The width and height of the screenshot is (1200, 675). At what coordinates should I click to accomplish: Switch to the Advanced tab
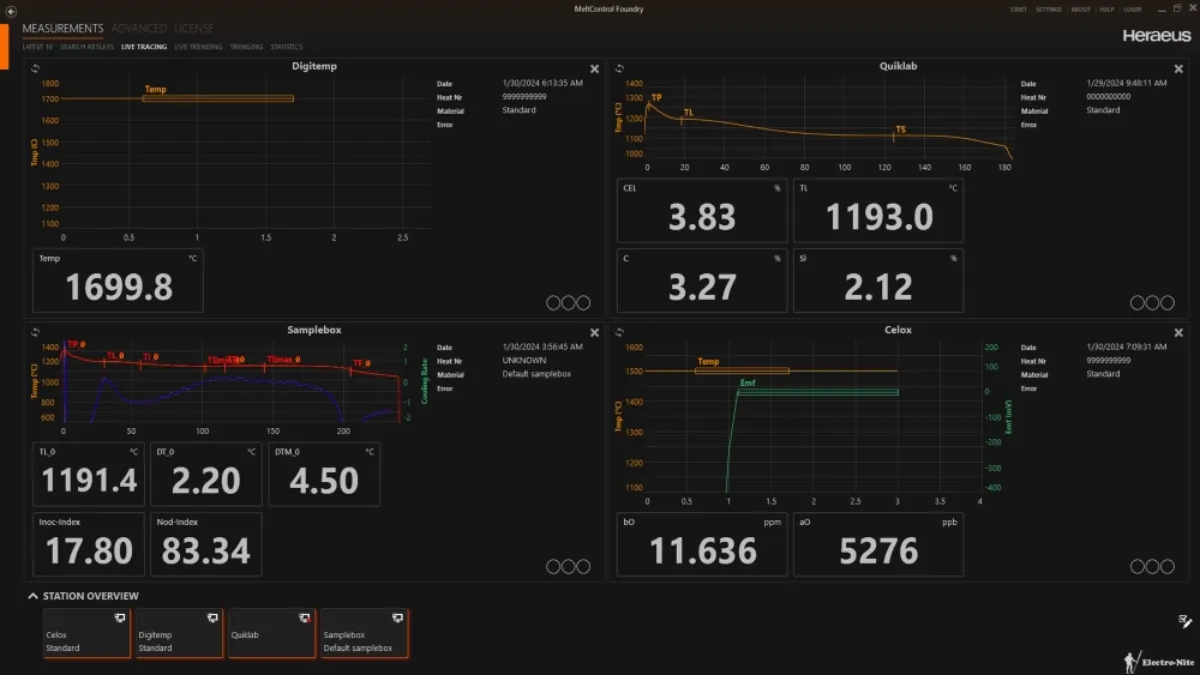[139, 29]
